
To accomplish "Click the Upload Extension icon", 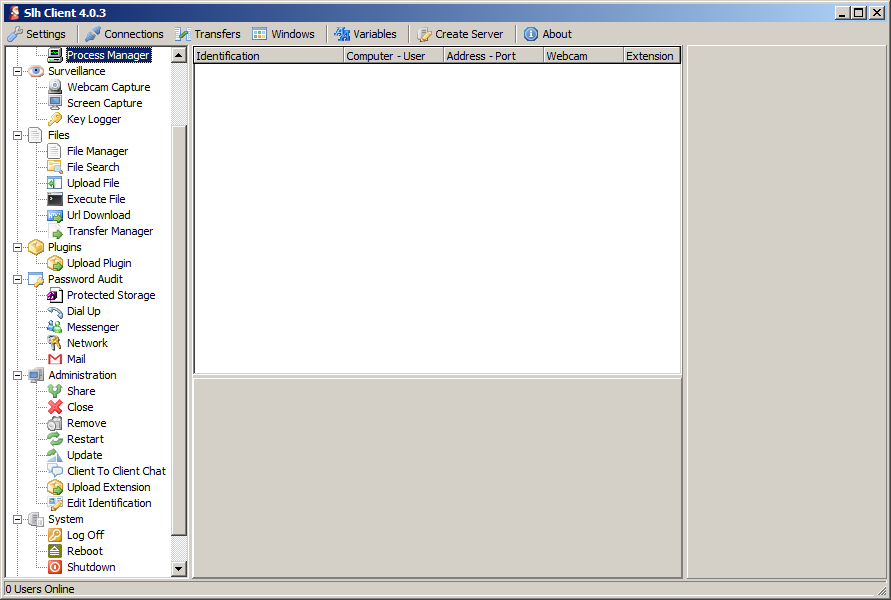I will [x=55, y=487].
